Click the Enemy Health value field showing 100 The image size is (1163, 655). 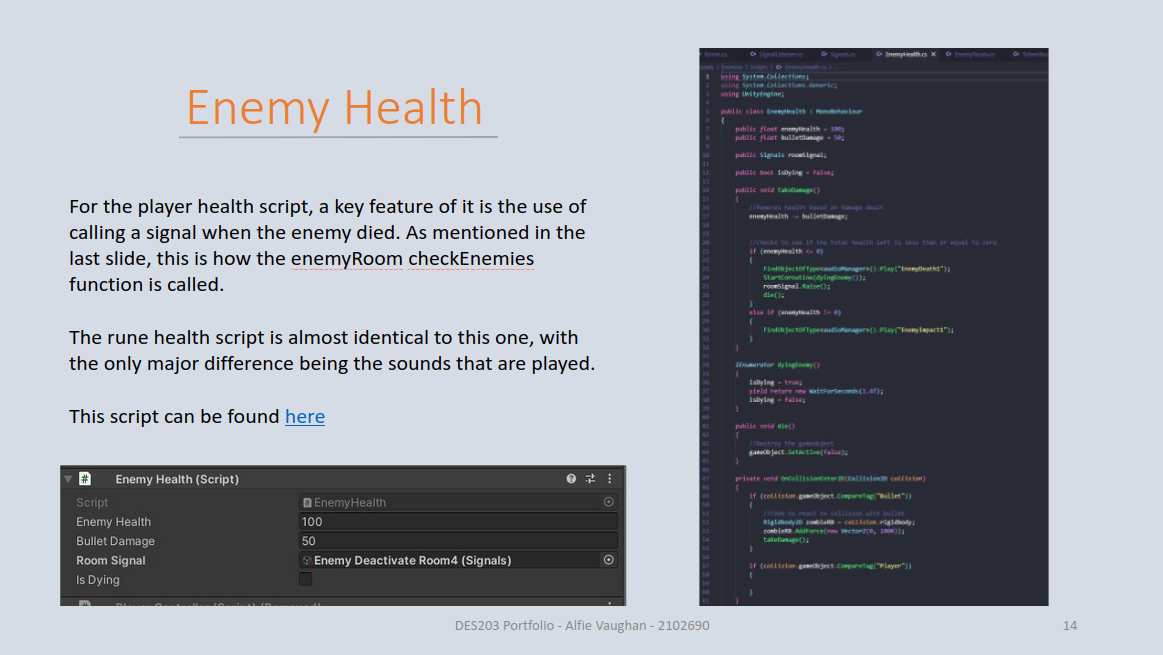(458, 521)
